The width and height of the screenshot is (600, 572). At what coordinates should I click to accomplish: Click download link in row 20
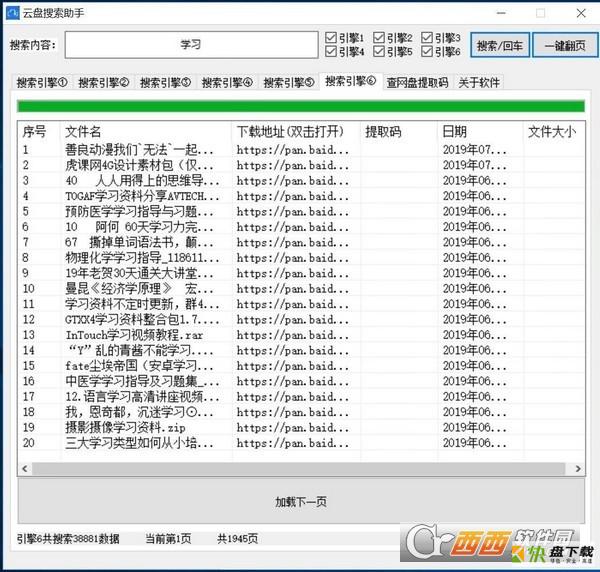pyautogui.click(x=293, y=443)
